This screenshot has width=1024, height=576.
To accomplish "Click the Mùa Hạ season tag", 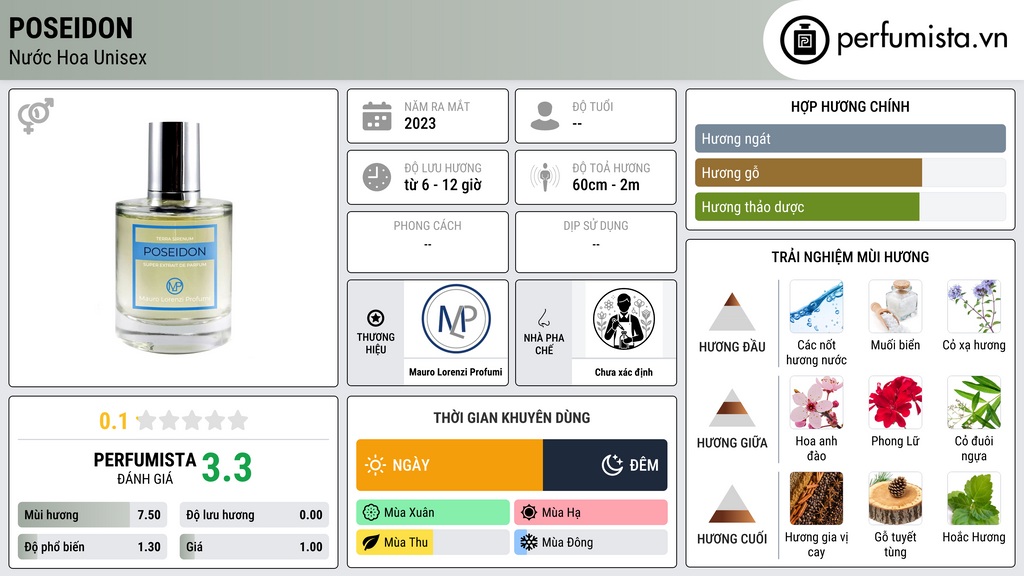I will pos(591,513).
